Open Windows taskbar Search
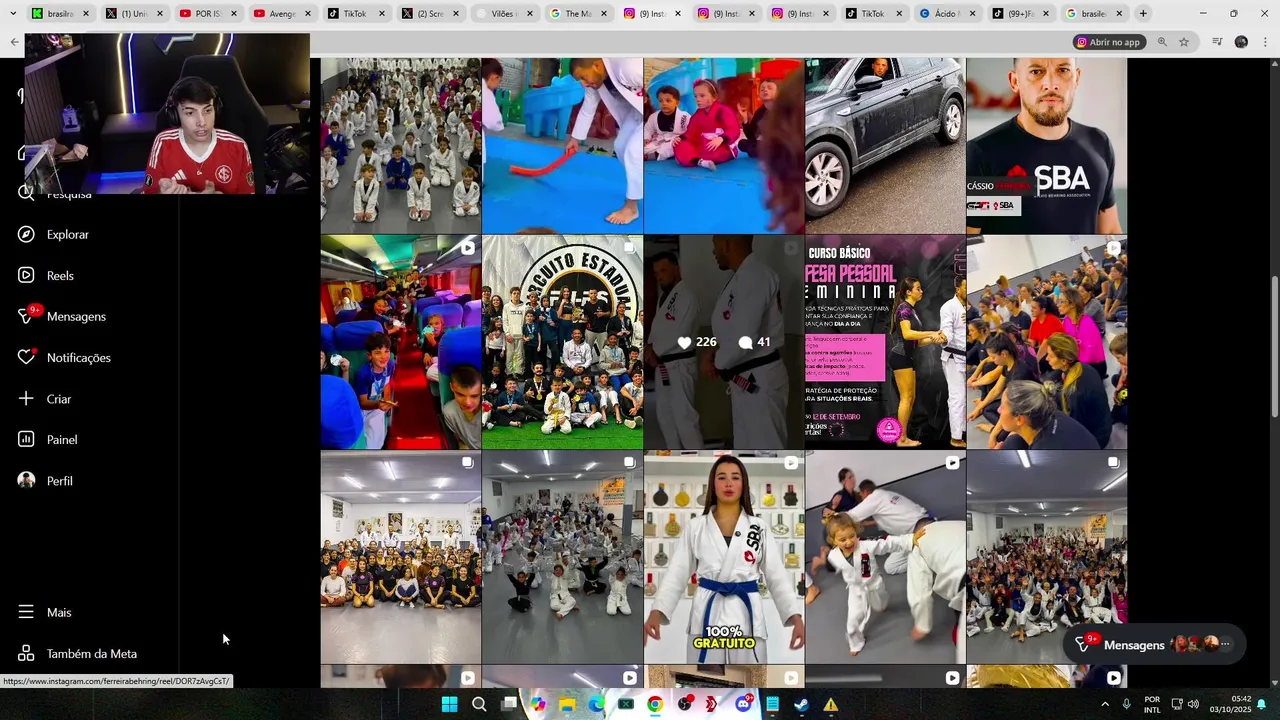 pyautogui.click(x=479, y=704)
